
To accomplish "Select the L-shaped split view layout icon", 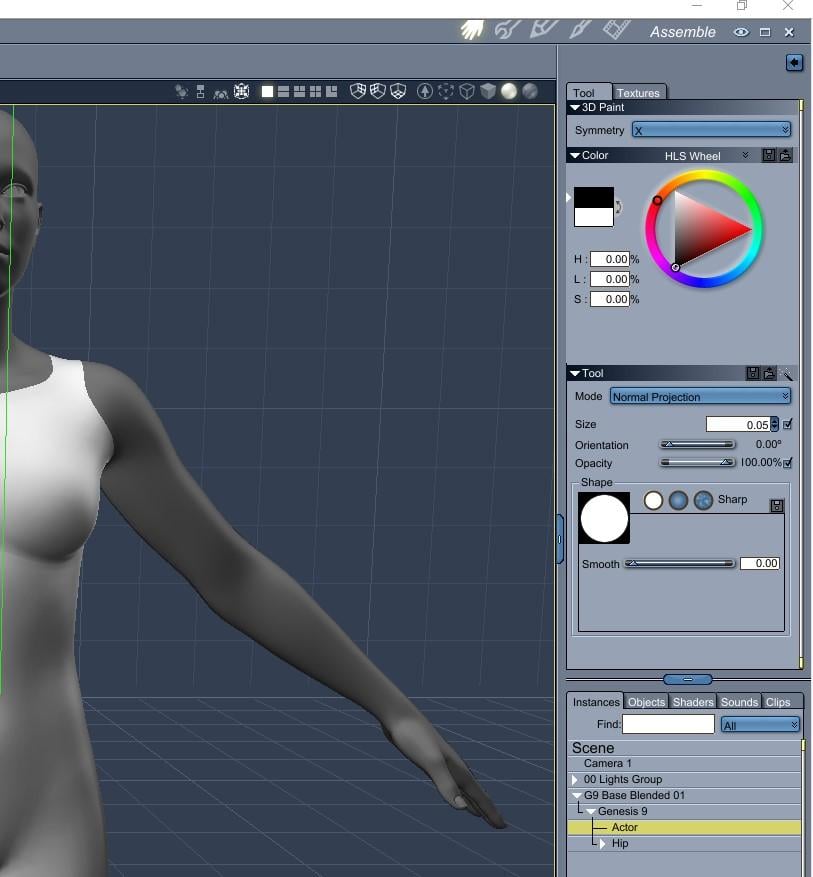I will [x=332, y=91].
